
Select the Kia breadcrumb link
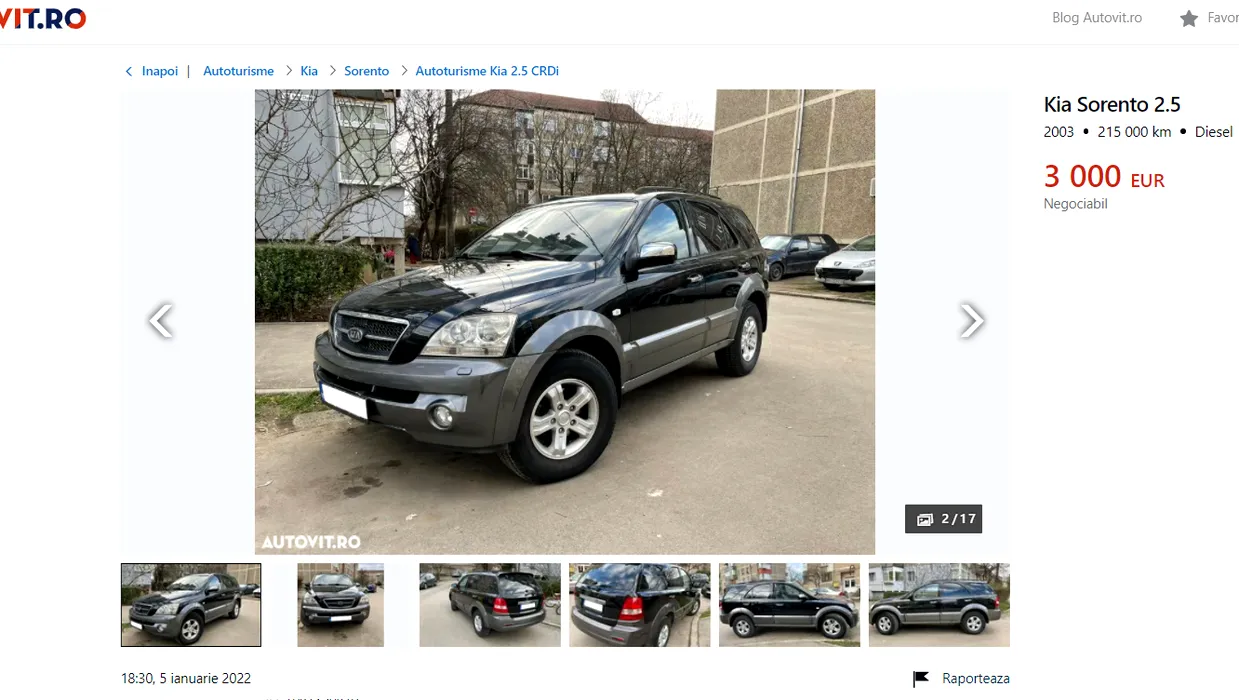(x=309, y=71)
